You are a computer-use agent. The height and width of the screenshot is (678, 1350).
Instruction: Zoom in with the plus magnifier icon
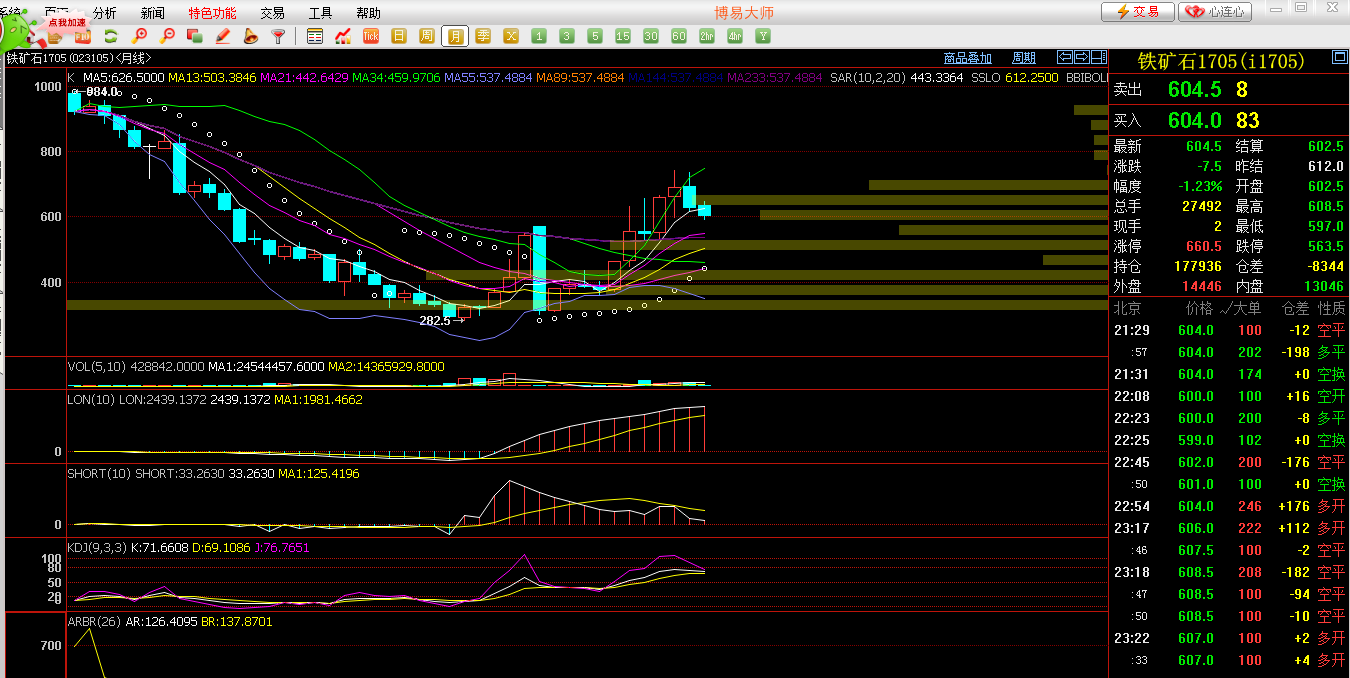139,36
